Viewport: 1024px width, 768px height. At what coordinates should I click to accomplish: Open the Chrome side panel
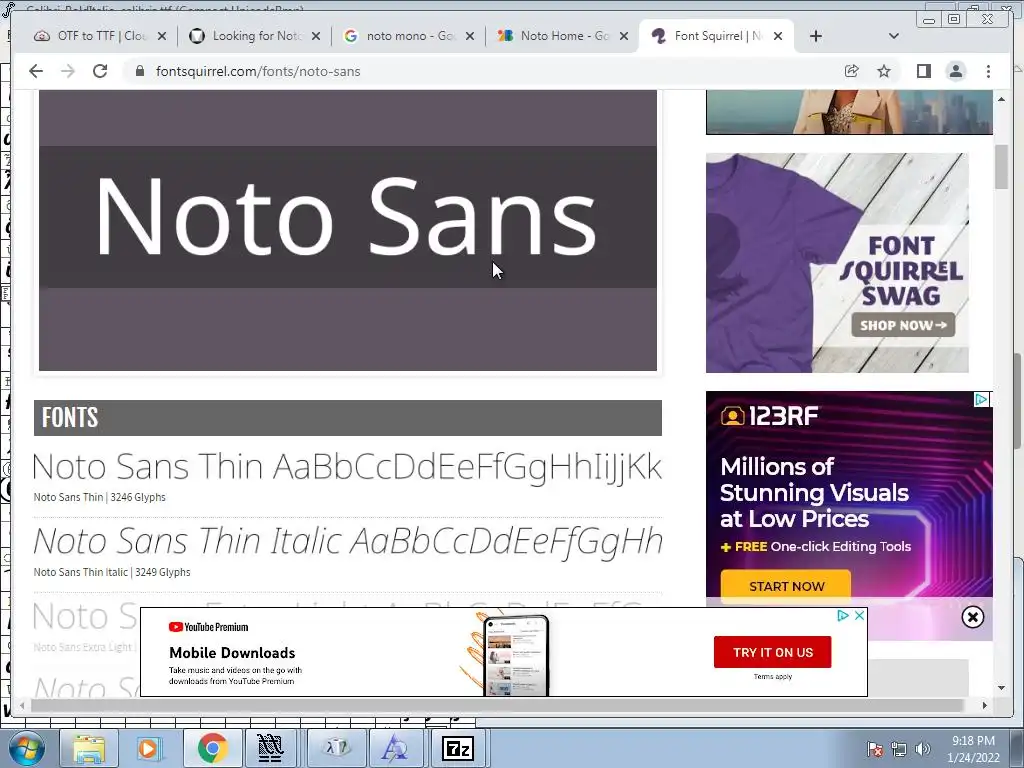click(923, 71)
